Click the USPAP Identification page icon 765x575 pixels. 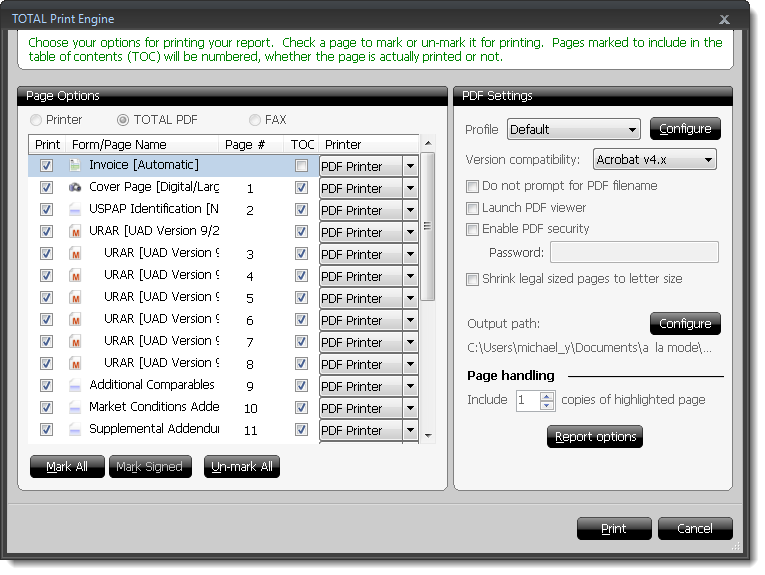[75, 210]
